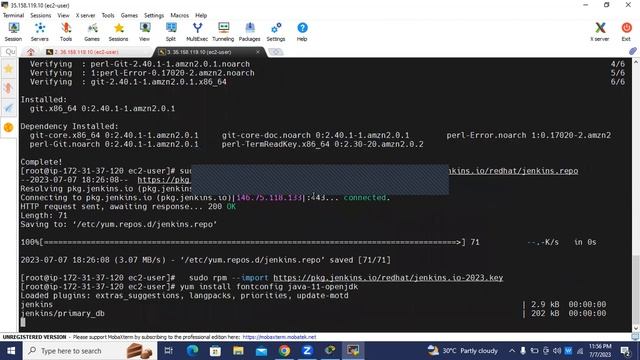Open Zoom from the taskbar
Image resolution: width=640 pixels, height=360 pixels.
click(x=307, y=351)
